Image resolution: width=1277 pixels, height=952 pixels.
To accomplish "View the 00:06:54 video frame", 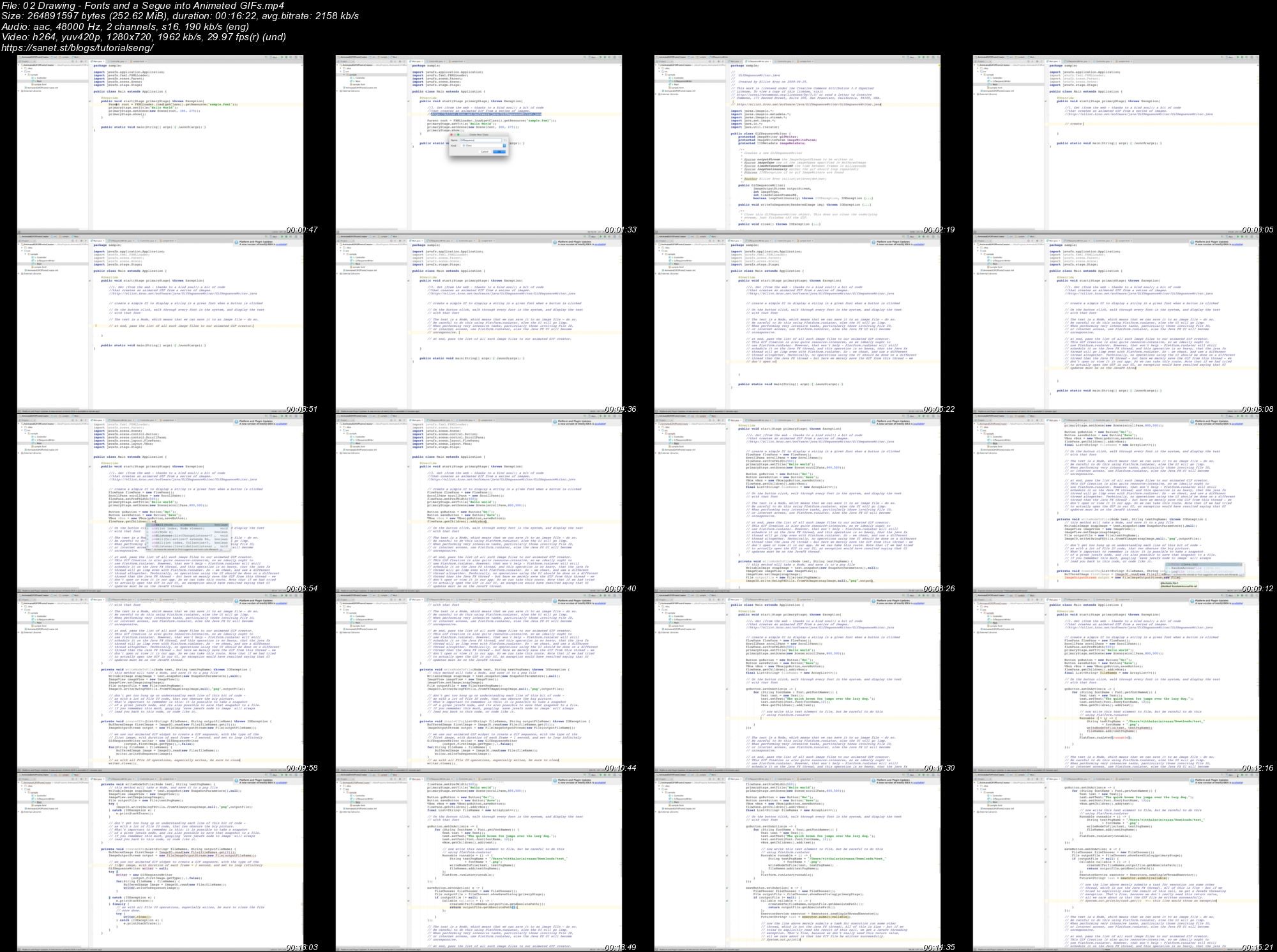I will [x=160, y=503].
